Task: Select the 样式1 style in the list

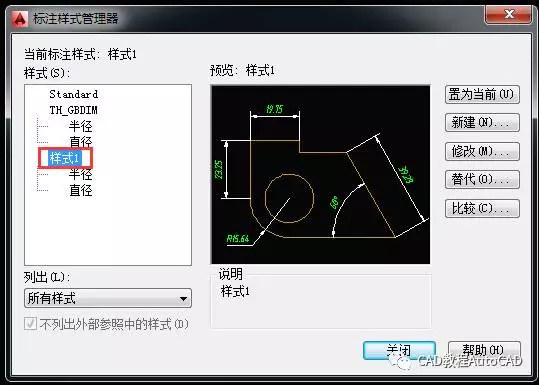Action: point(64,158)
